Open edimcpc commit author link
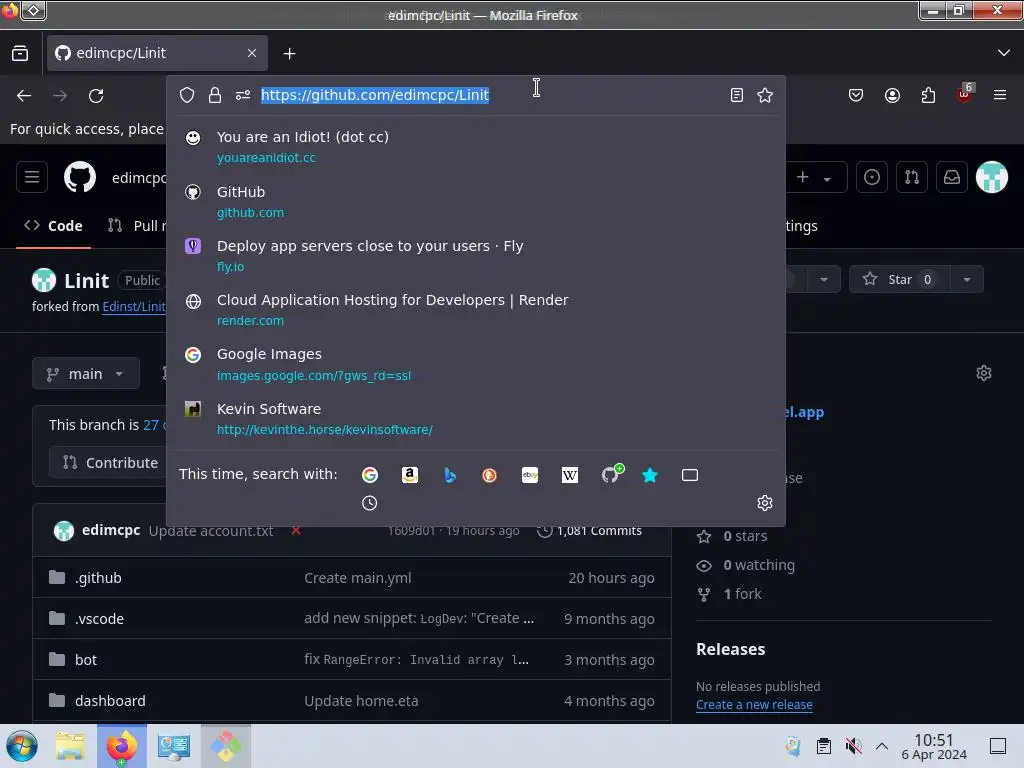 [x=111, y=530]
